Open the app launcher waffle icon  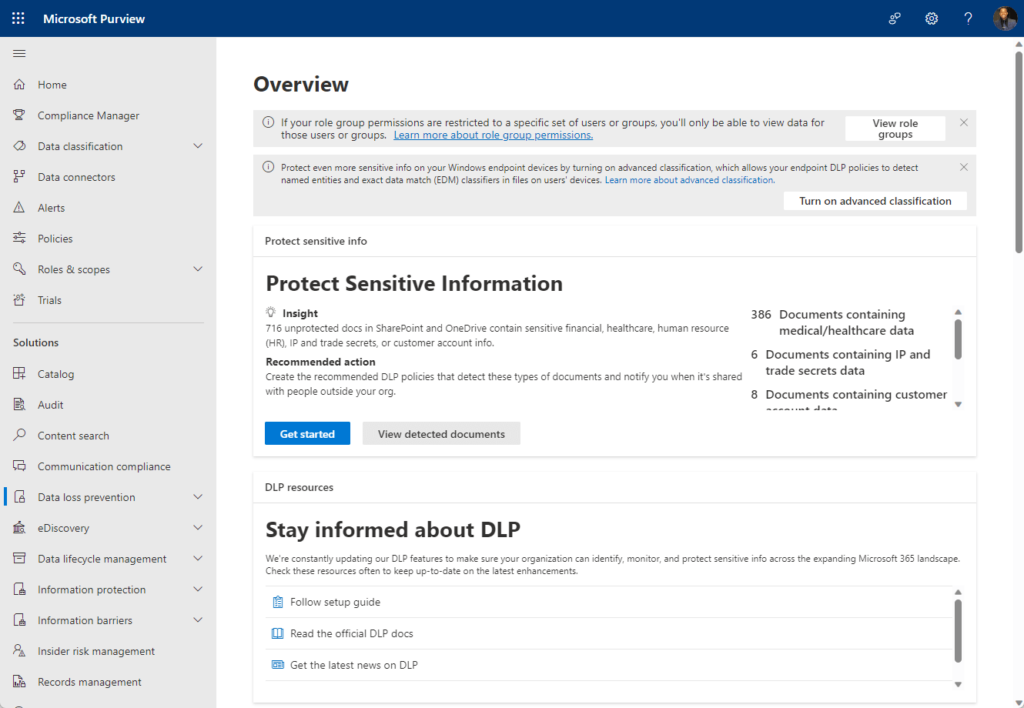click(18, 18)
